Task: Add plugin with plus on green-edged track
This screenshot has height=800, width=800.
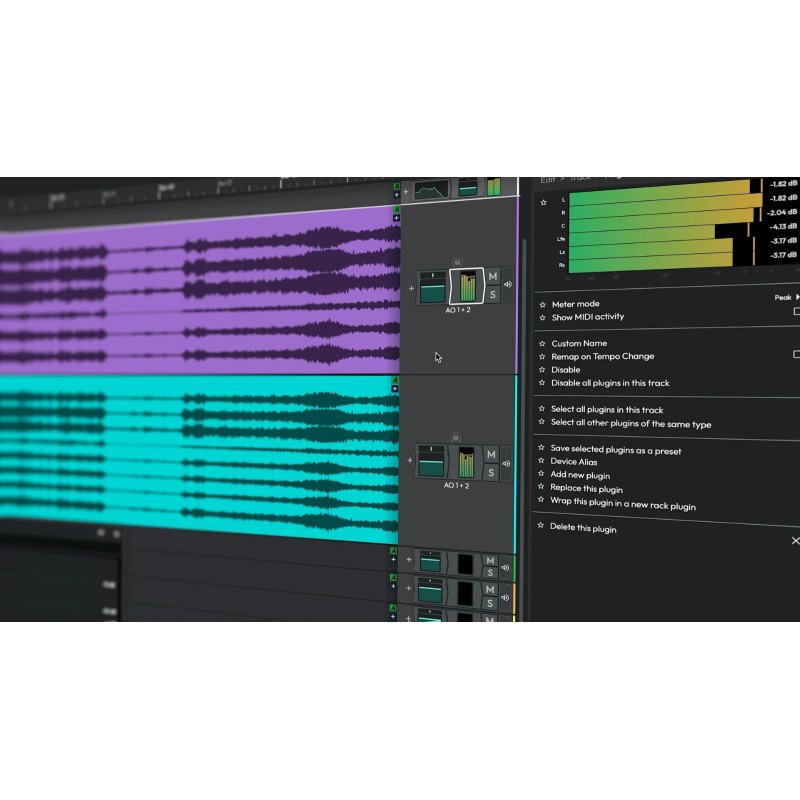Action: (x=409, y=560)
